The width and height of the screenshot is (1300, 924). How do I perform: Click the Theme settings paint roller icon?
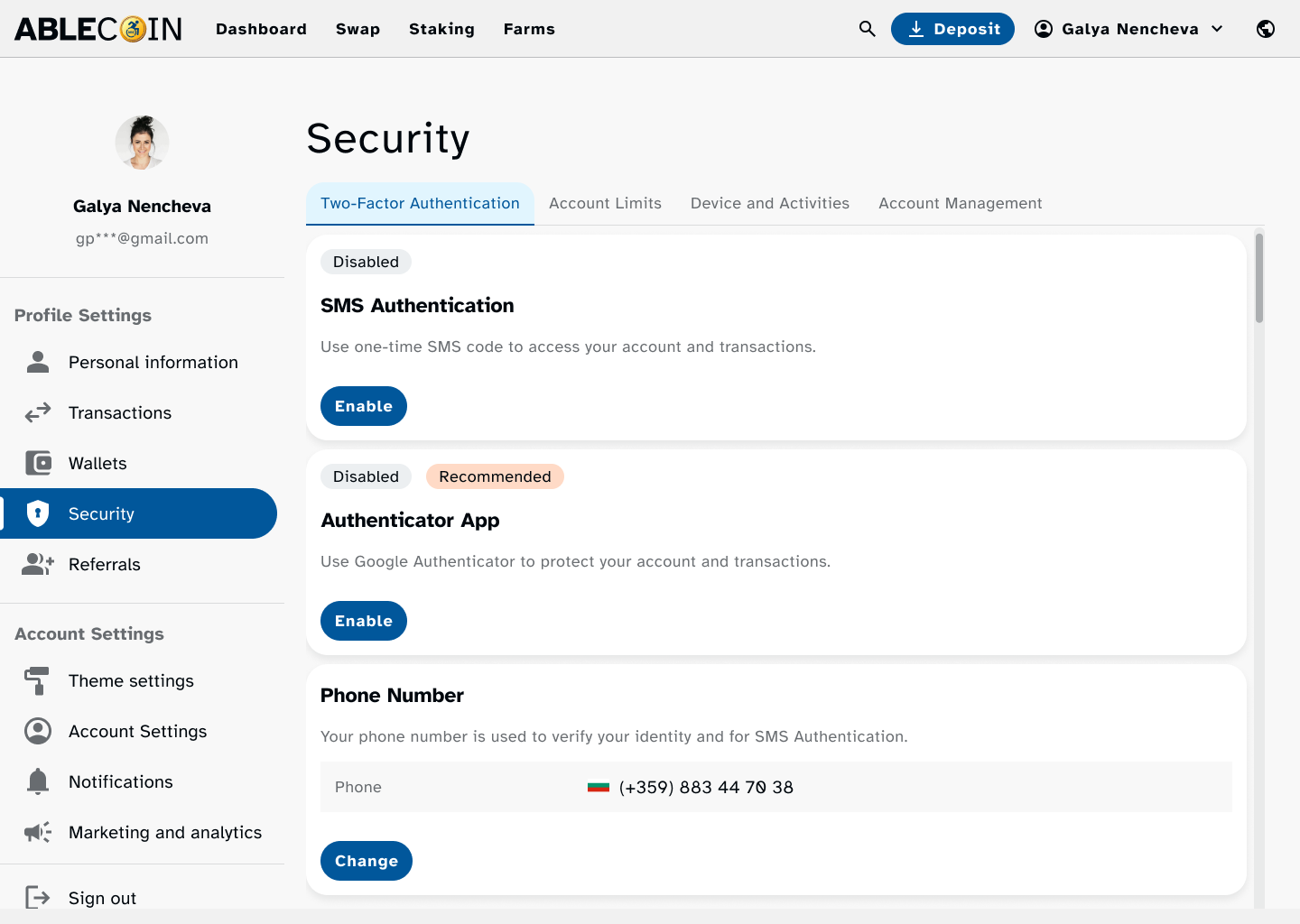click(38, 680)
